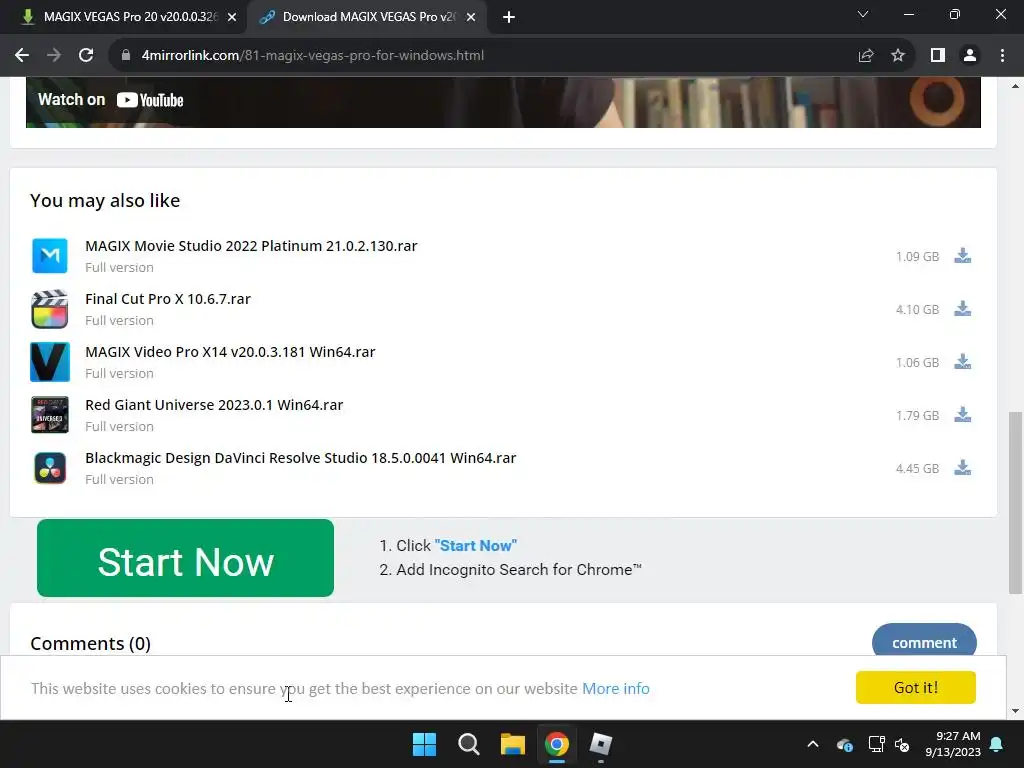1024x768 pixels.
Task: Open Chrome's three-dot menu
Action: pyautogui.click(x=1002, y=56)
